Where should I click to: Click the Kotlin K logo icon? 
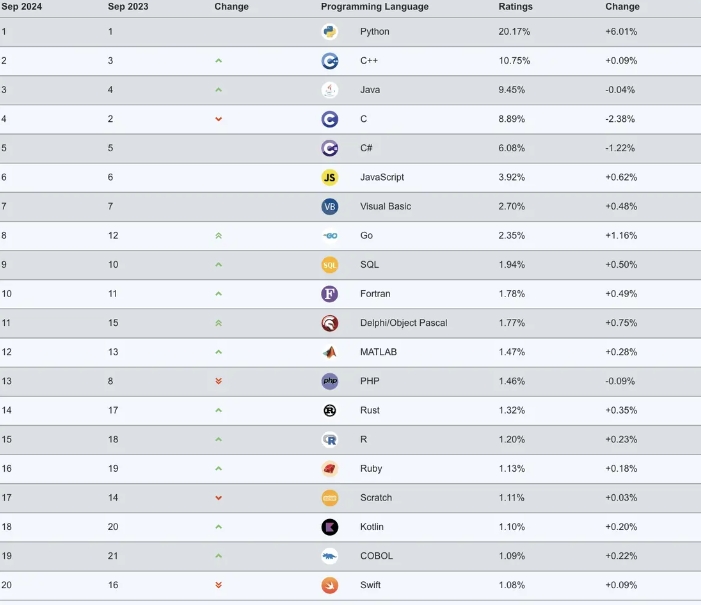(329, 527)
